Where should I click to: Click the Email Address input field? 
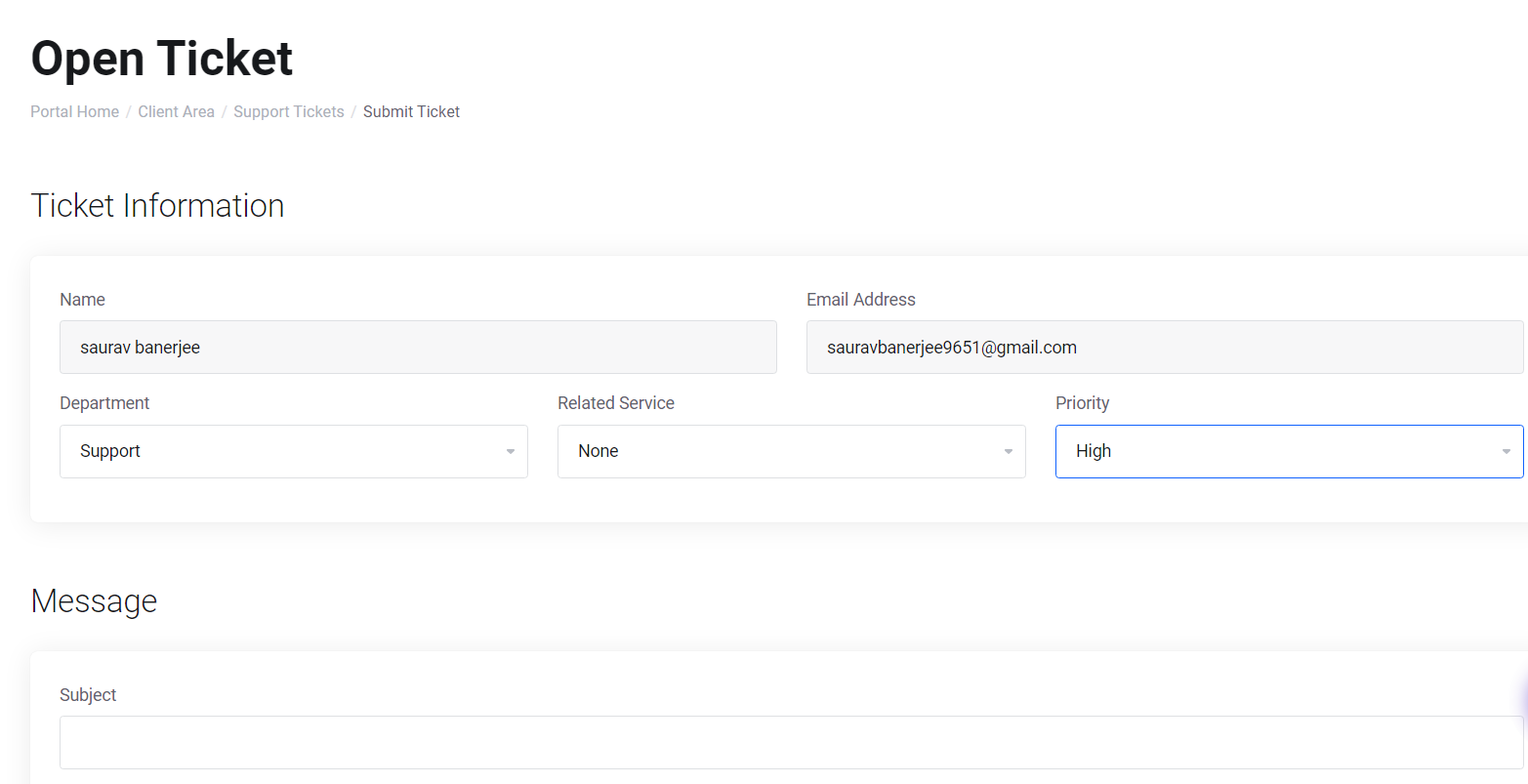click(1164, 348)
